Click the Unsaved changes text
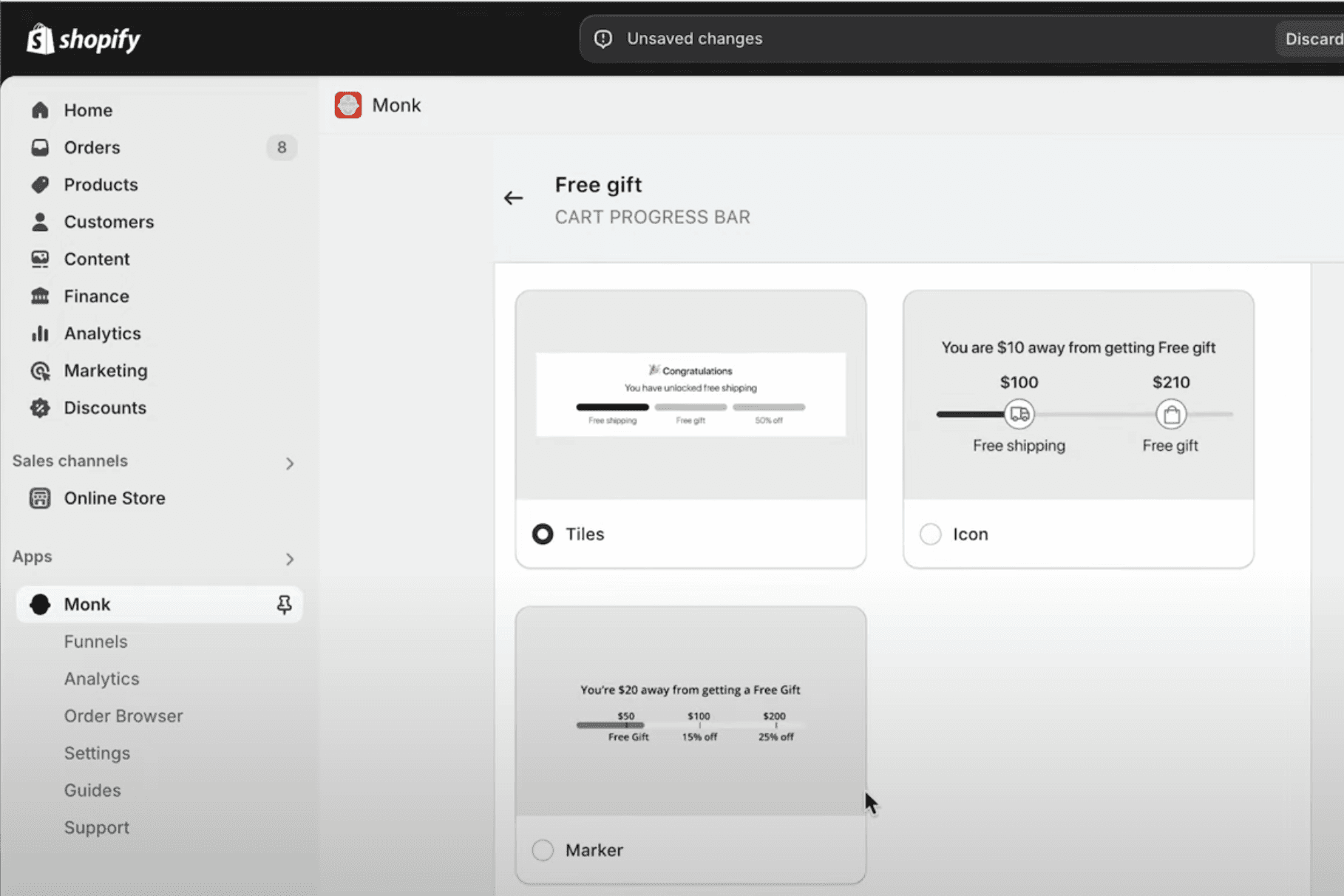 (694, 38)
